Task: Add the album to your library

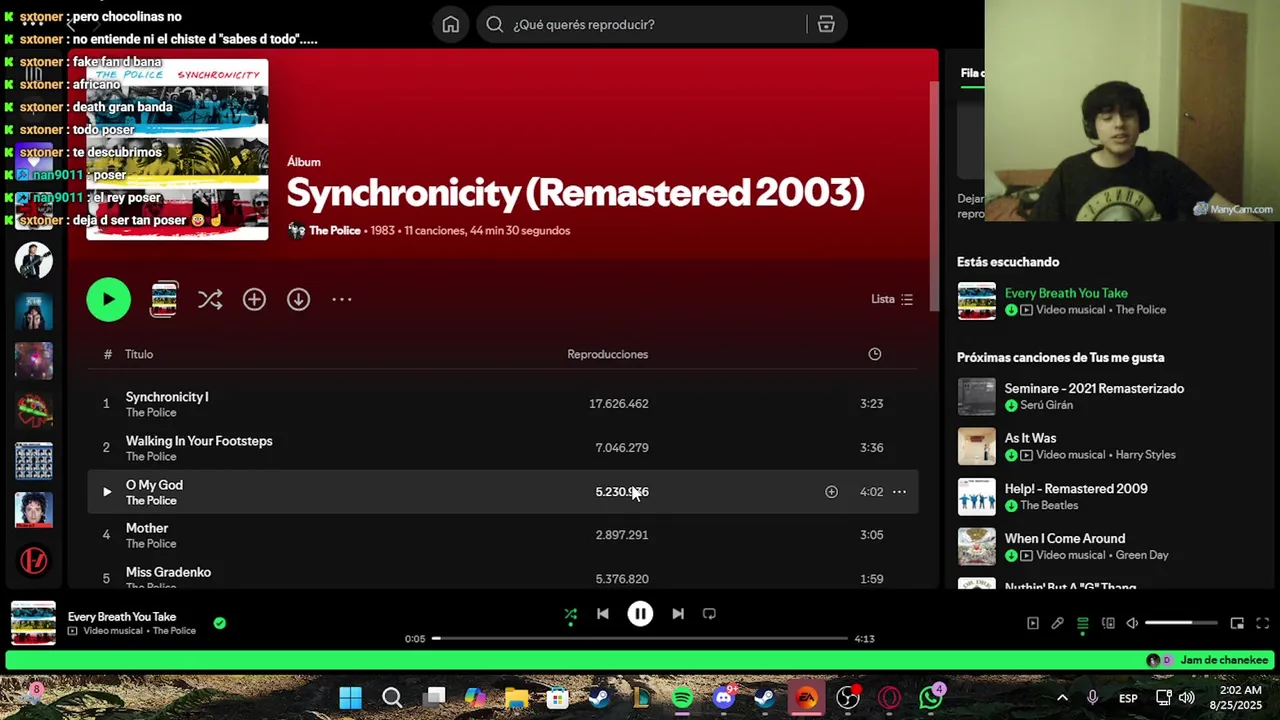Action: [x=254, y=299]
